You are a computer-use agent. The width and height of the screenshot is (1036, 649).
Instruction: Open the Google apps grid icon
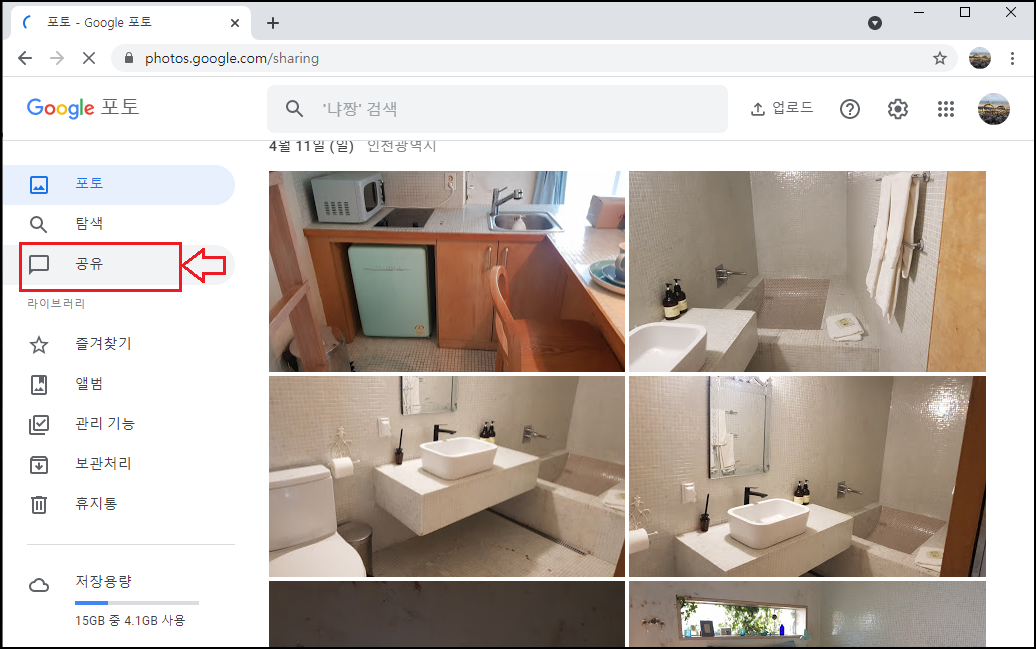(x=946, y=109)
